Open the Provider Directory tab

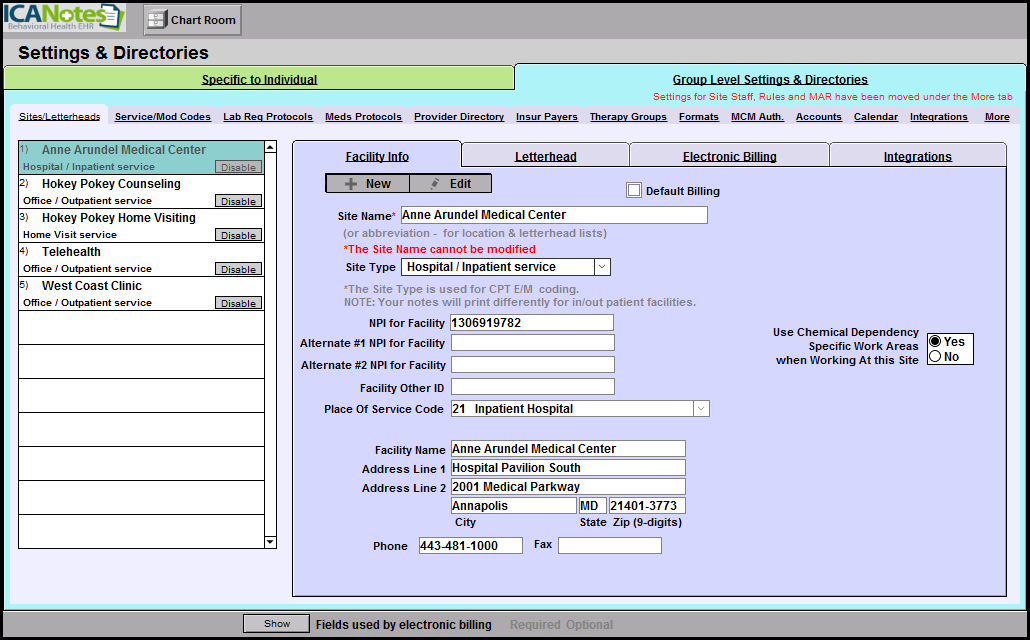pyautogui.click(x=459, y=117)
